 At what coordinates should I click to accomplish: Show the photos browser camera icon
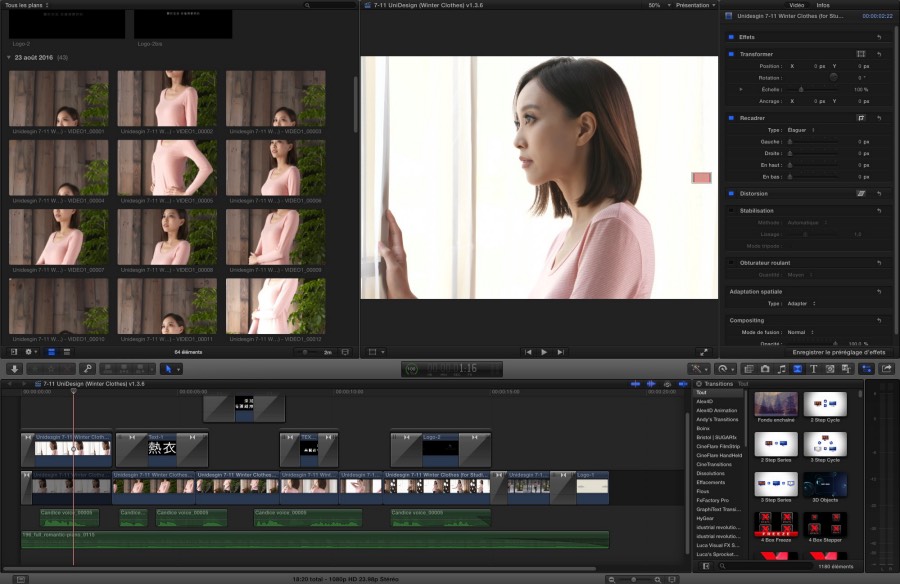(765, 369)
